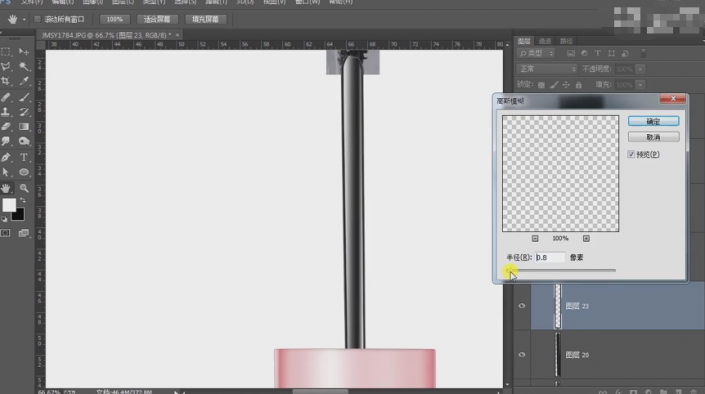Select the Rectangular Marquee tool

tap(6, 52)
